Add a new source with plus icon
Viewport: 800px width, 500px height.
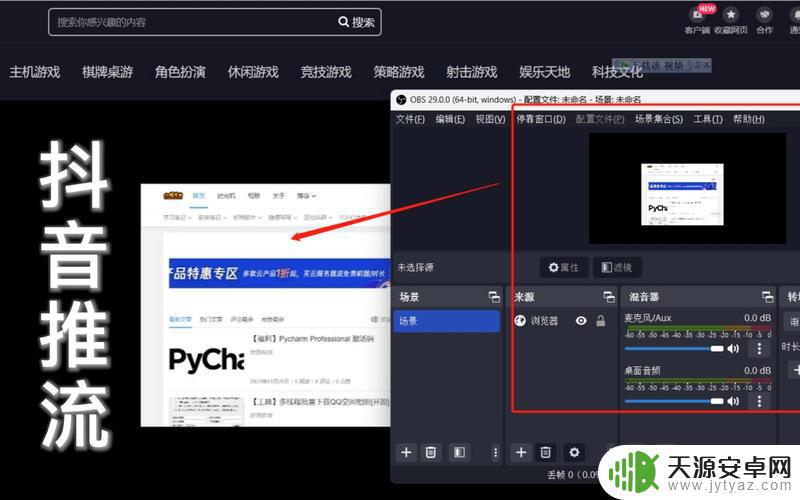[521, 453]
